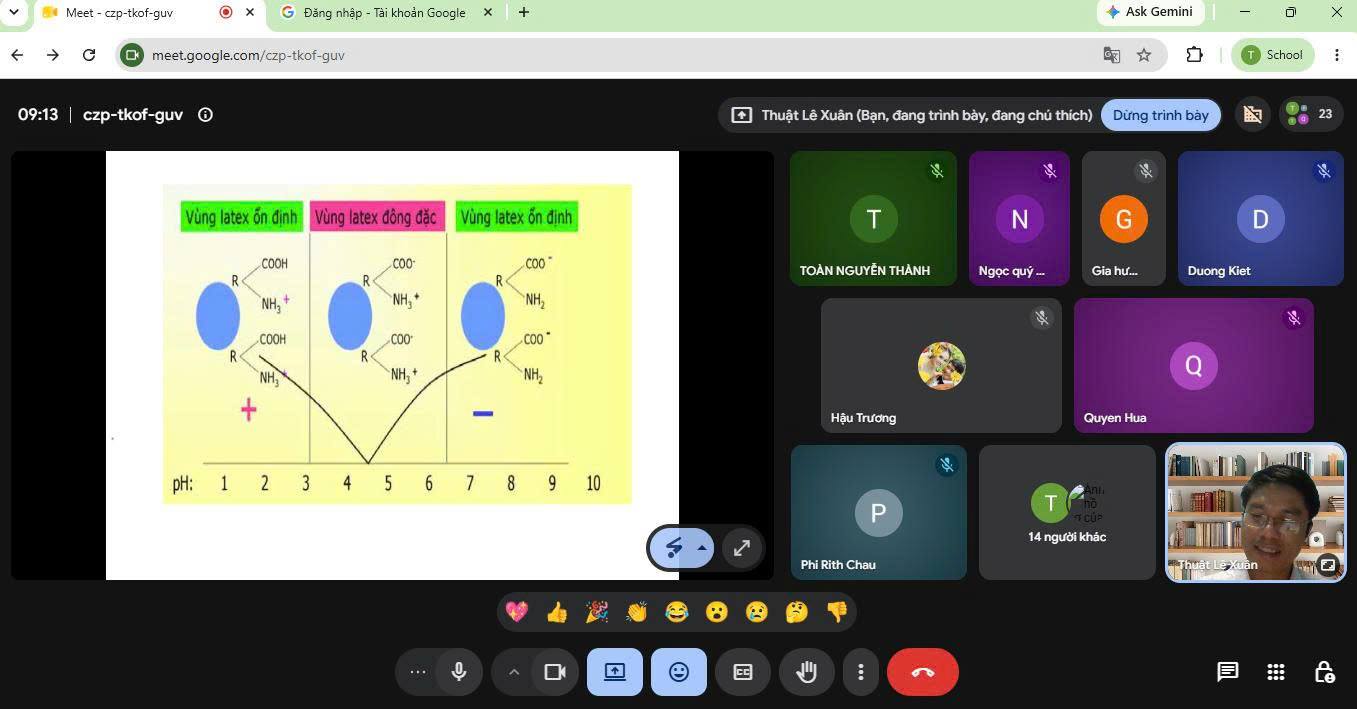Expand audio and video settings chevron
The width and height of the screenshot is (1357, 709).
514,672
